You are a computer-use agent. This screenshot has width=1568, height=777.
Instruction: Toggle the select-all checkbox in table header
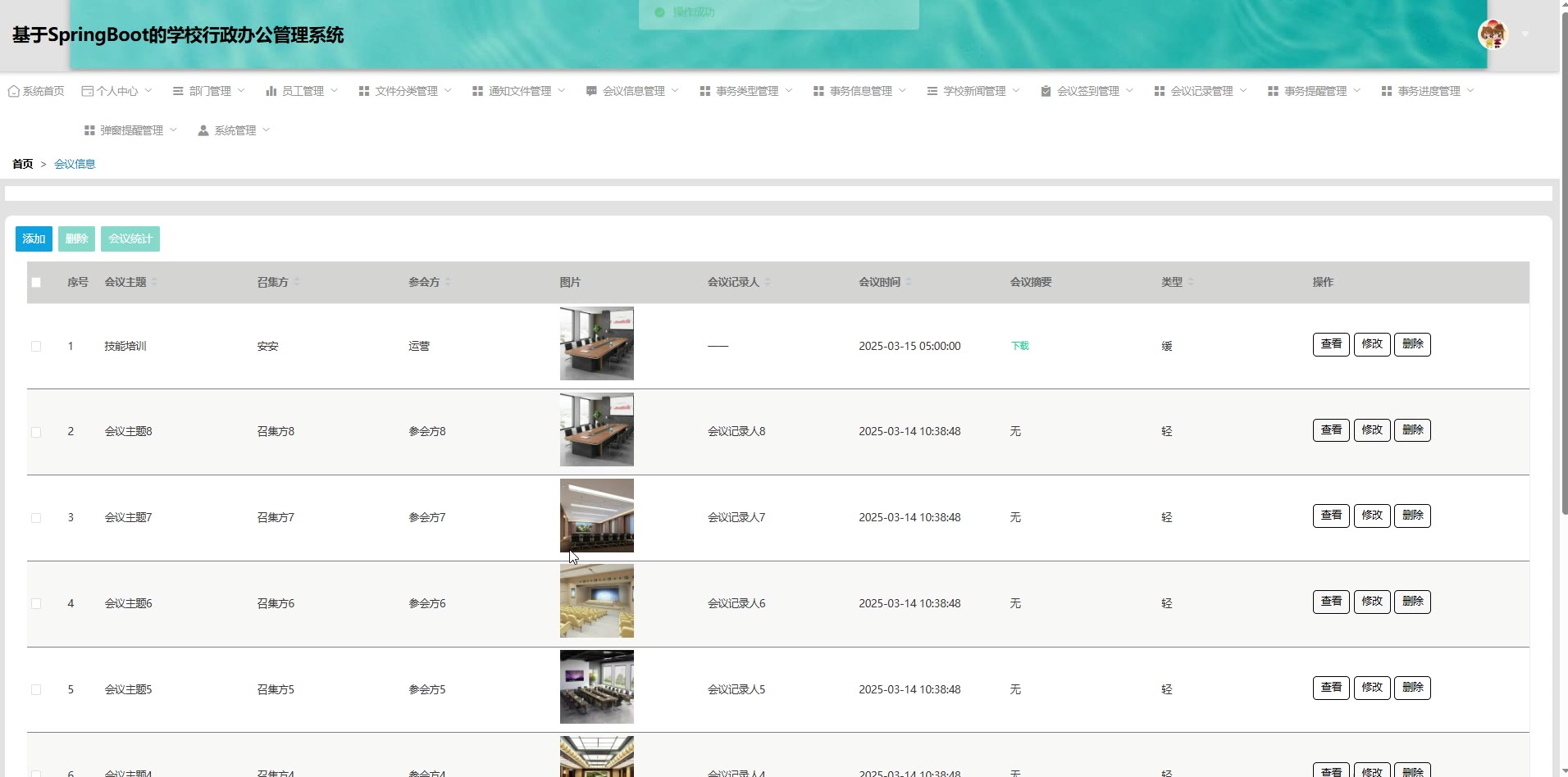pyautogui.click(x=36, y=283)
